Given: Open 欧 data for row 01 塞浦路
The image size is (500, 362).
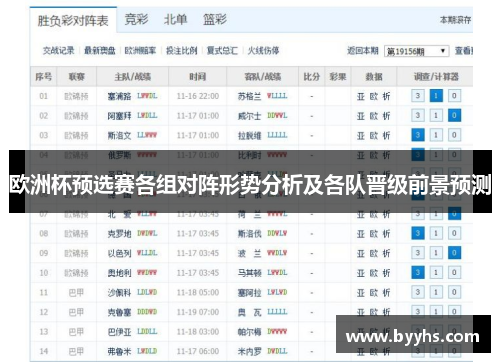Looking at the screenshot, I should (x=374, y=96).
